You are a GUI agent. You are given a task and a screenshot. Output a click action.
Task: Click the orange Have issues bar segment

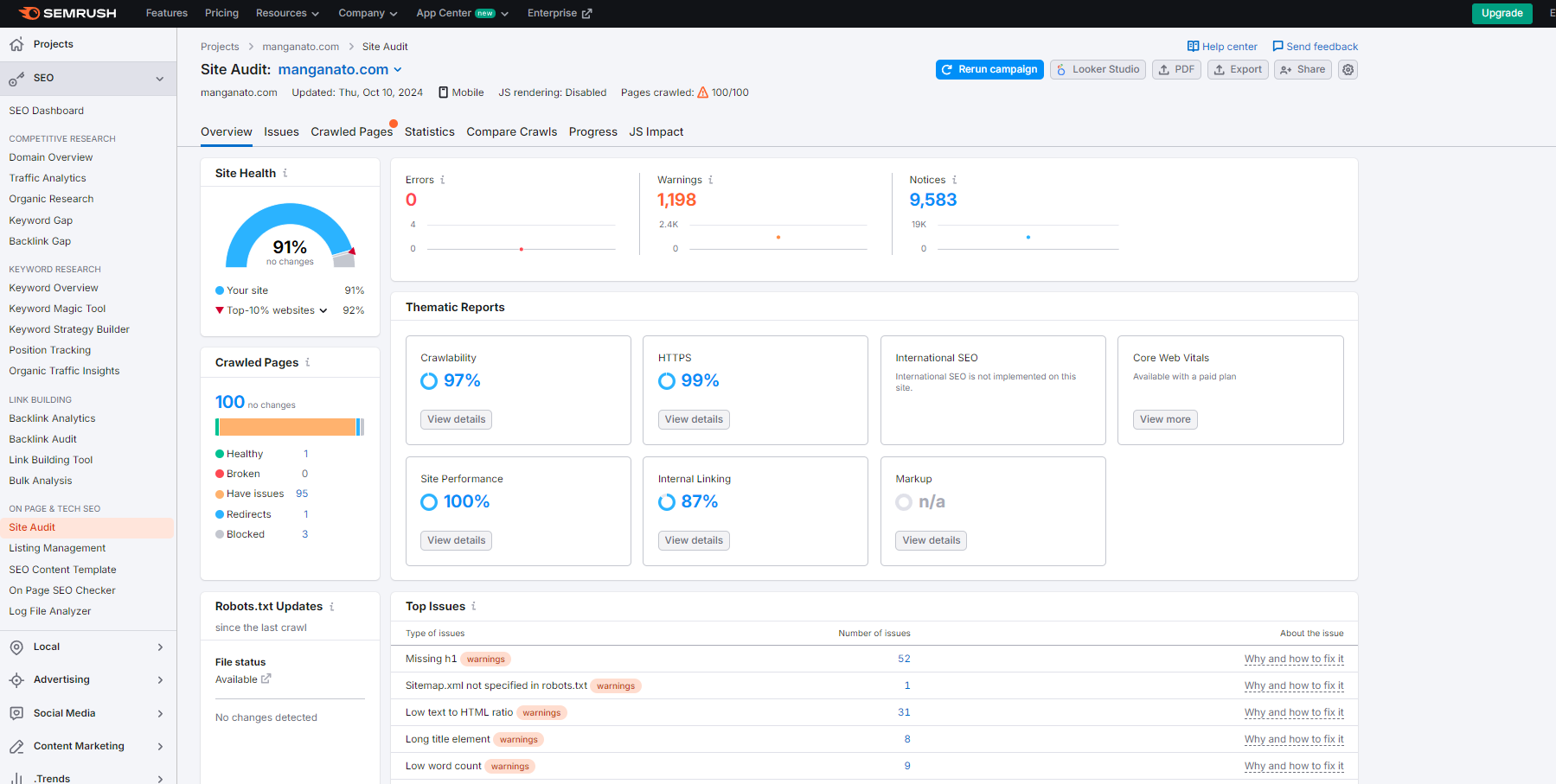pos(287,427)
